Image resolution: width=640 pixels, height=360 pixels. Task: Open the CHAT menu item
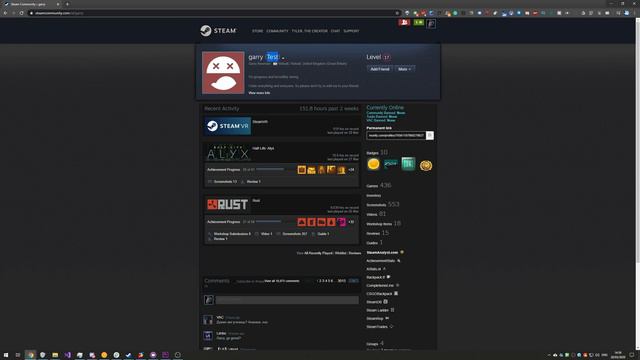coord(335,31)
